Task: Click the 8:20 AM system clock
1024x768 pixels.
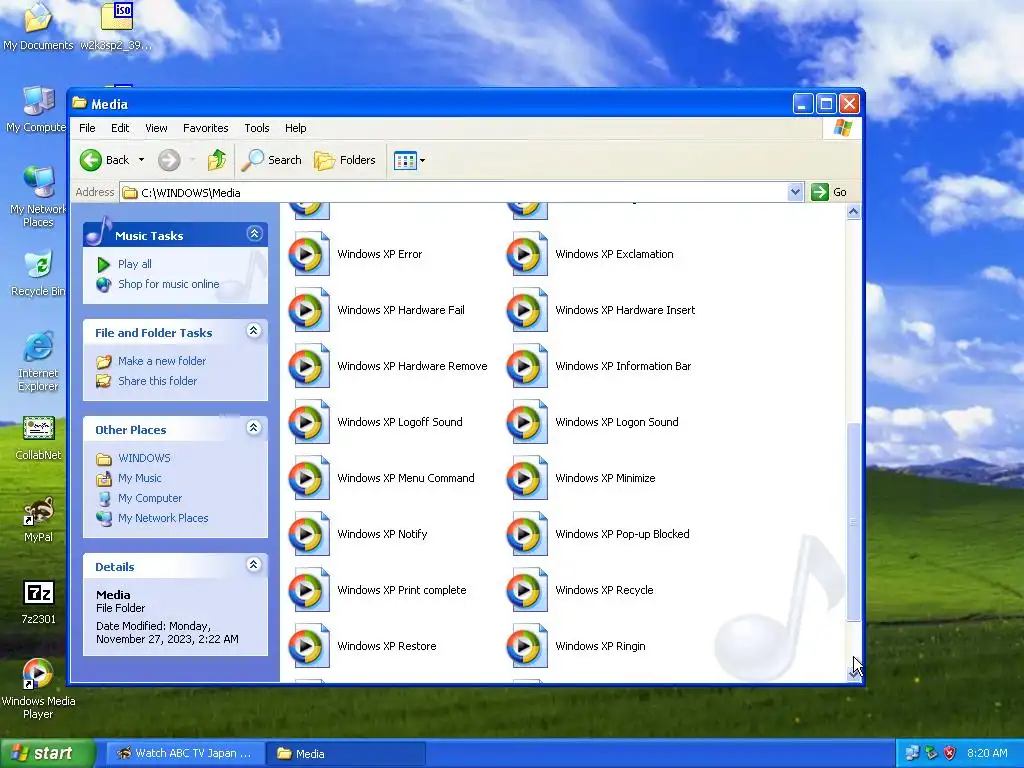Action: 987,753
